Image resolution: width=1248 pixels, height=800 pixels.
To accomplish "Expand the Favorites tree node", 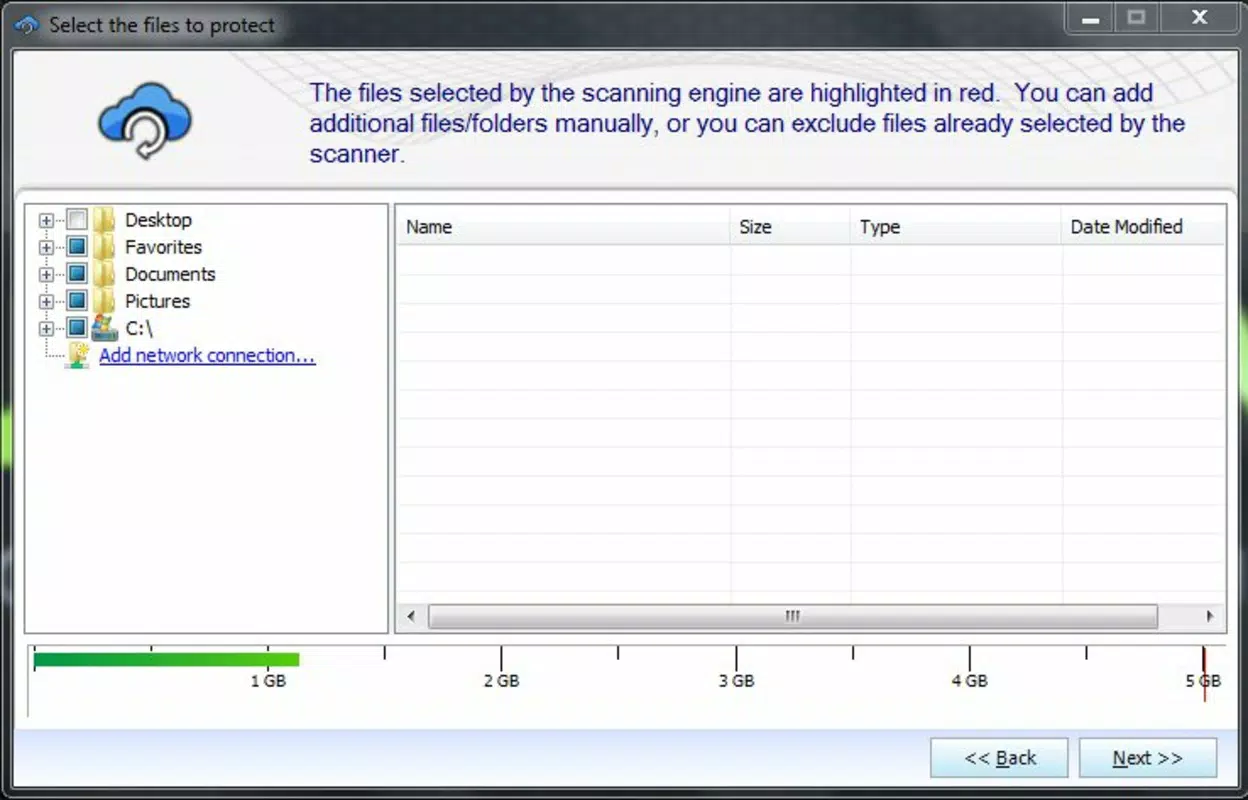I will click(46, 247).
